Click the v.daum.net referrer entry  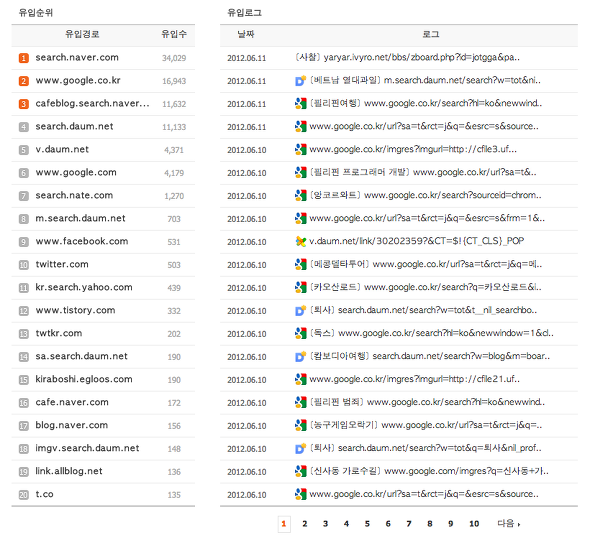[62, 149]
